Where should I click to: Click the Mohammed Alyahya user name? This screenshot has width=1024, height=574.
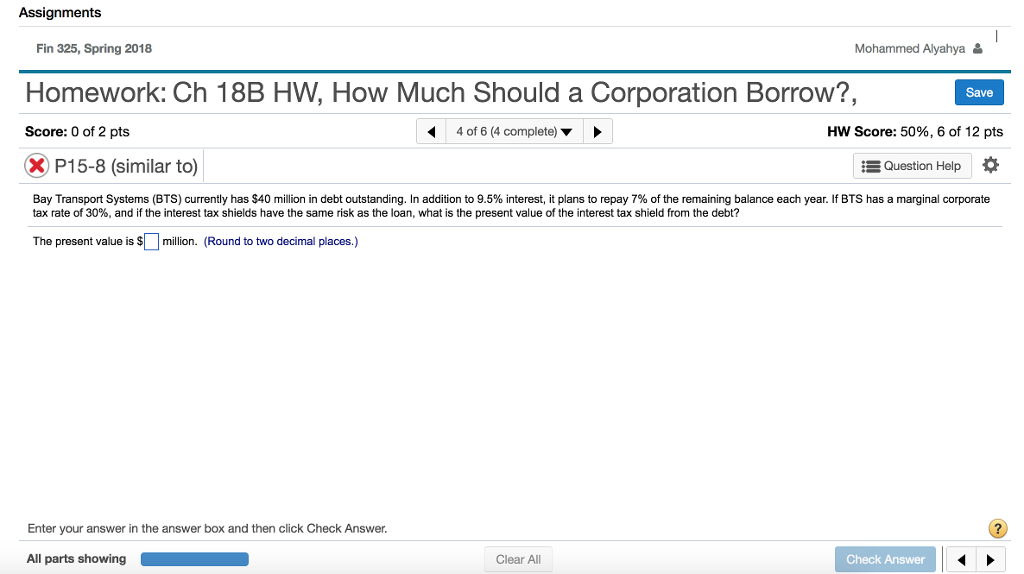point(910,48)
